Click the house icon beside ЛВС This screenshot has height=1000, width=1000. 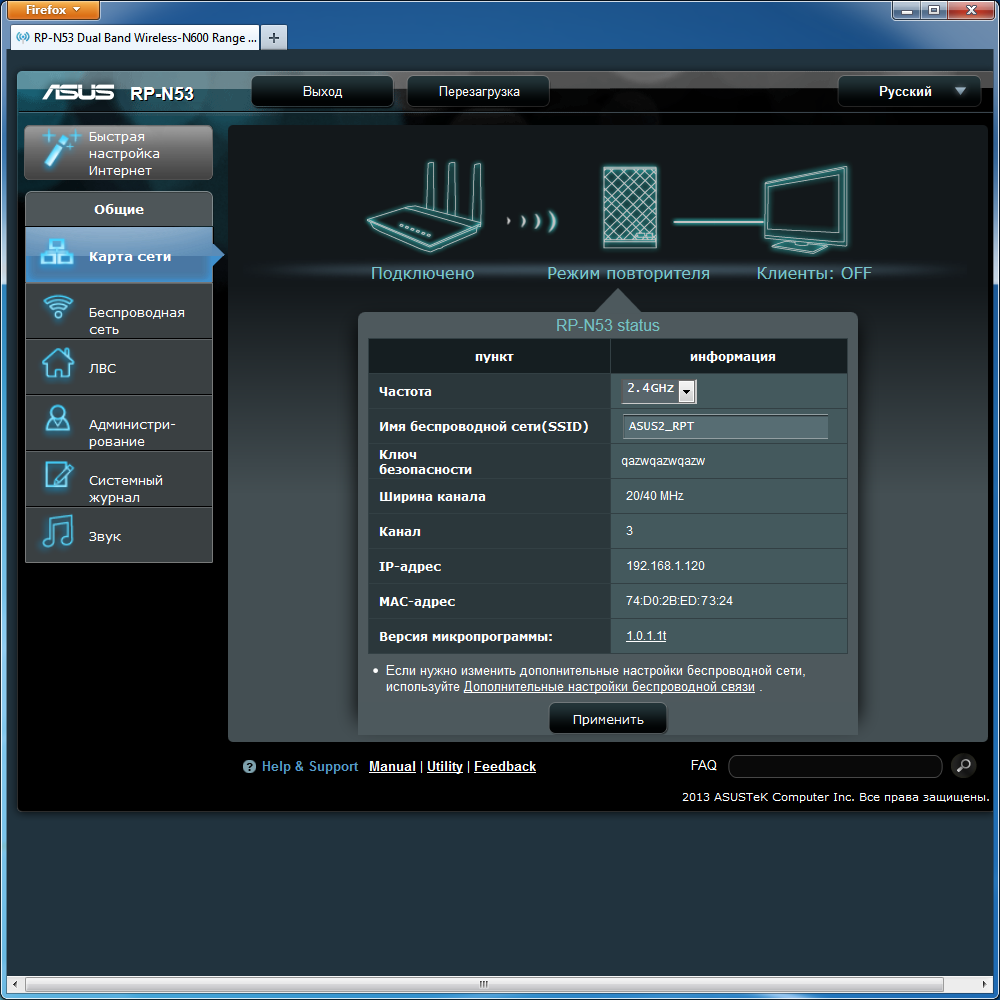pyautogui.click(x=58, y=362)
